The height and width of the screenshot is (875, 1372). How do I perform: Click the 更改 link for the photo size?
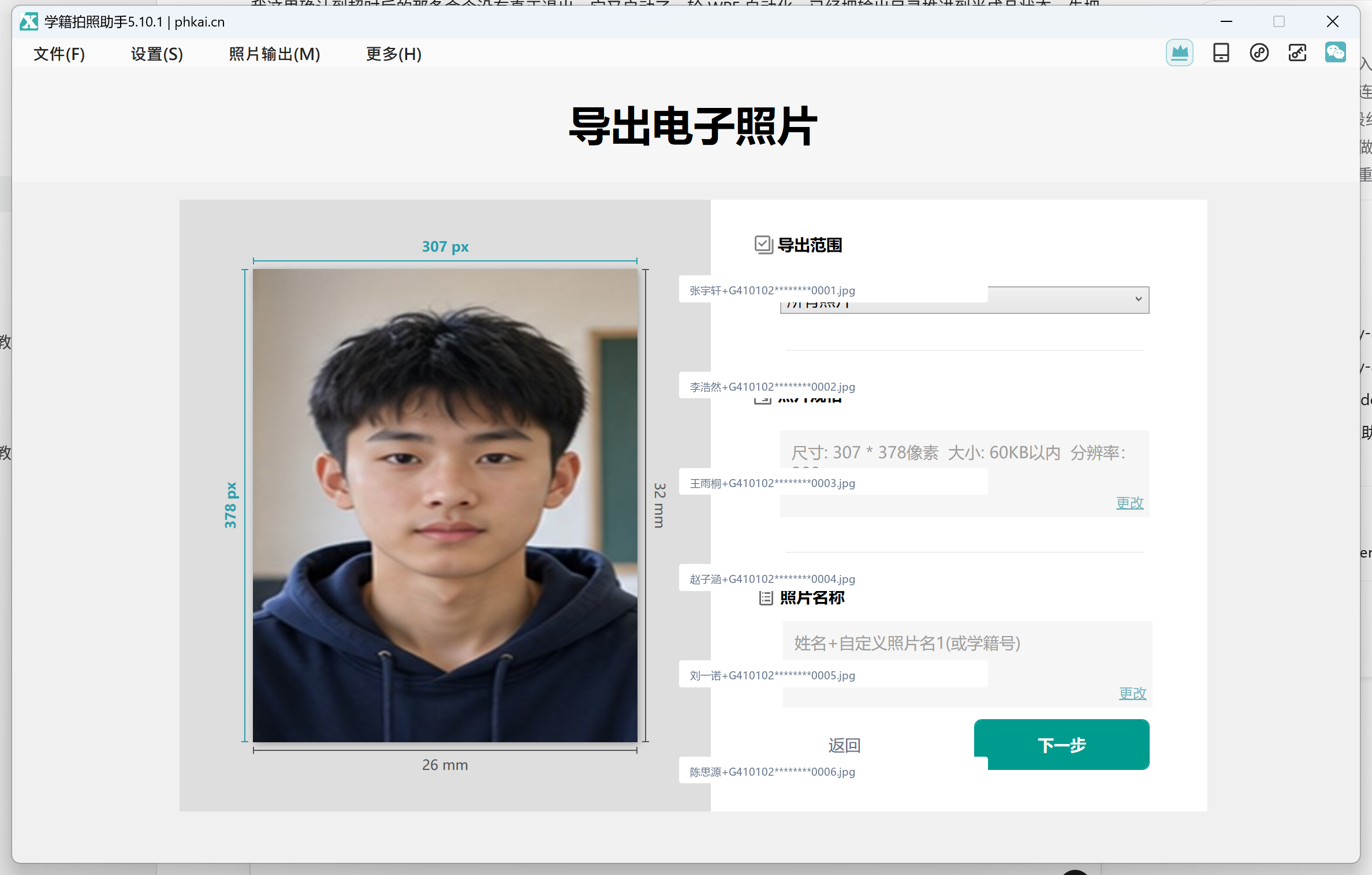[1129, 503]
